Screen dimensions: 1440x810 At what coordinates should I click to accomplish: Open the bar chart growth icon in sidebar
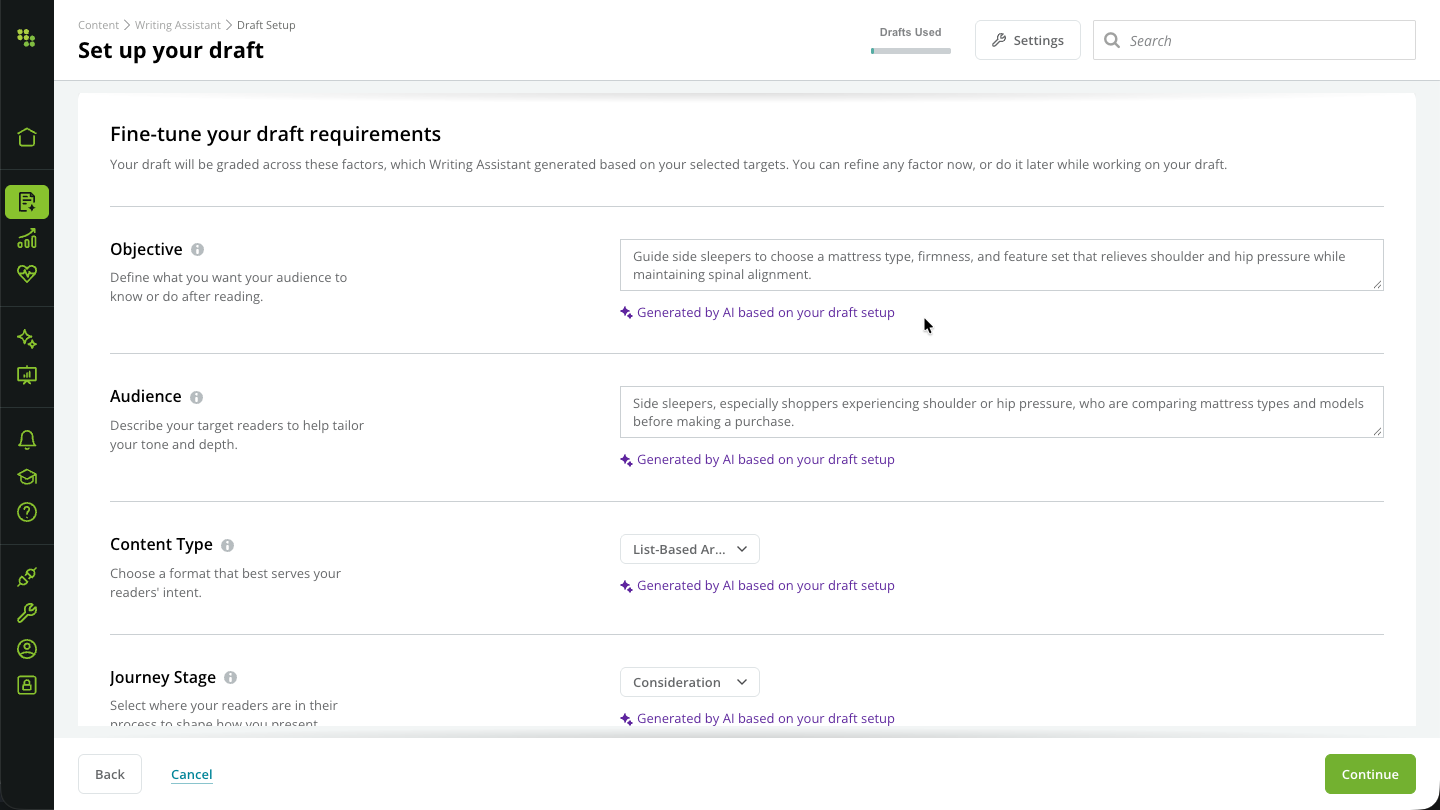pos(27,238)
